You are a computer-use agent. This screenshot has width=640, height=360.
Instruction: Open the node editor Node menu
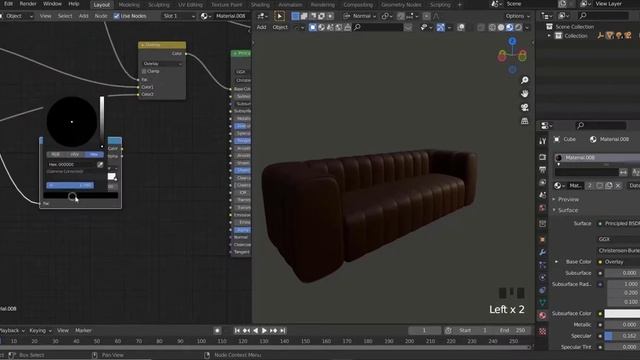101,16
